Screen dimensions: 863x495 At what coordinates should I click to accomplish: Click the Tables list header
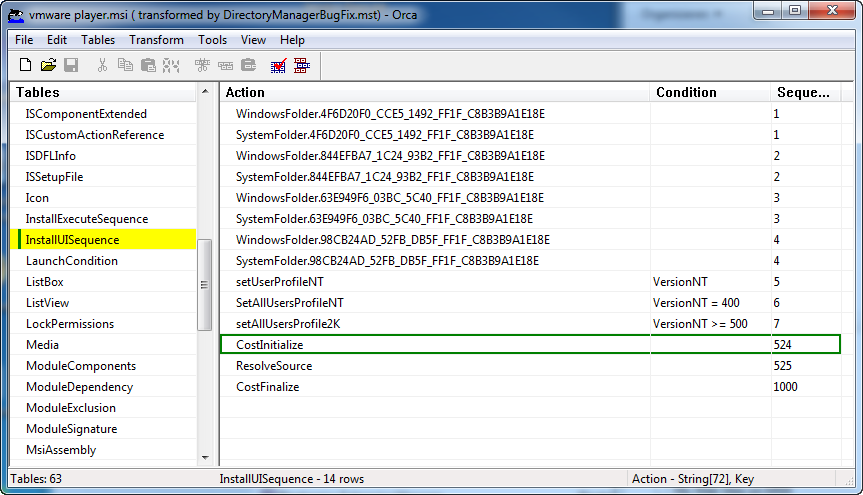[x=103, y=93]
